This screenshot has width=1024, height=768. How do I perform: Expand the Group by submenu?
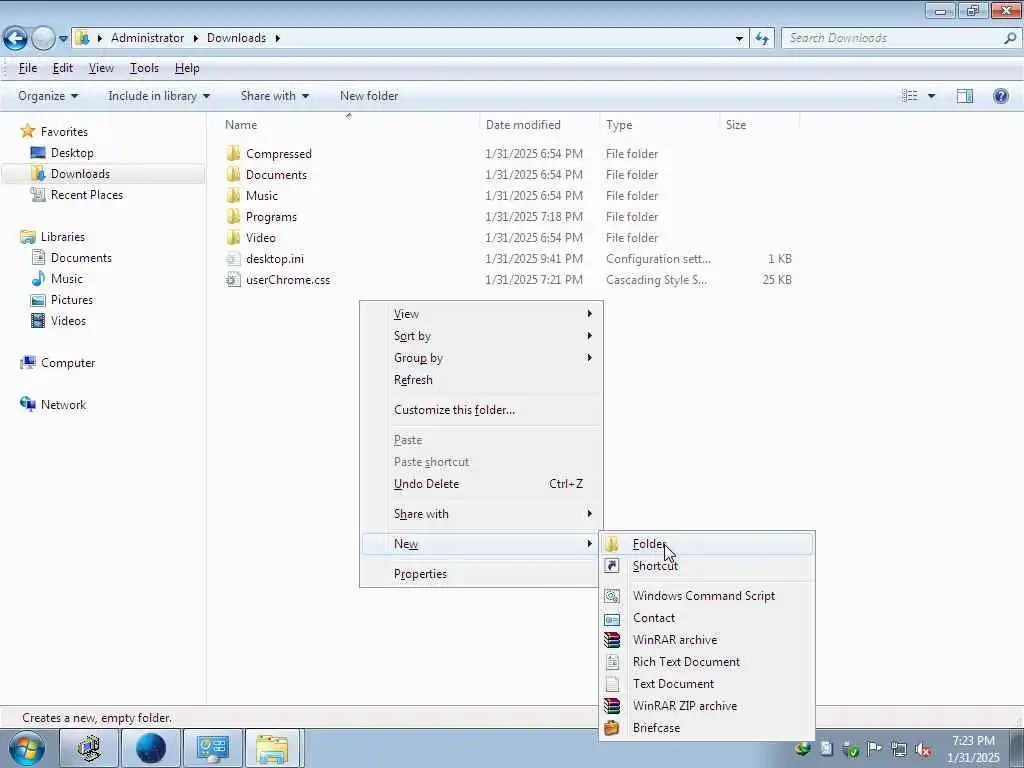click(x=481, y=358)
